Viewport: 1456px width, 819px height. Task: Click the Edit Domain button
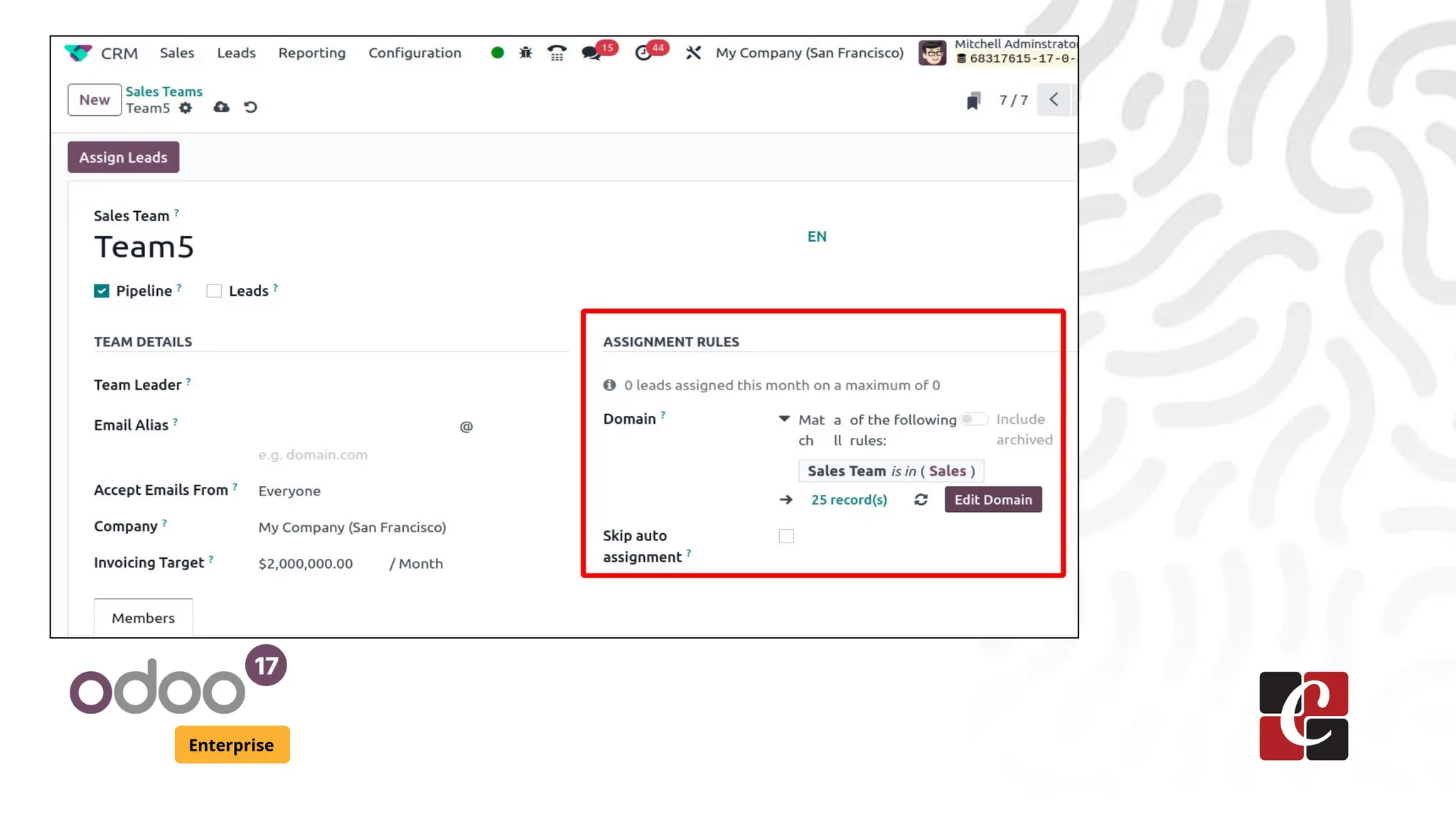pos(992,500)
